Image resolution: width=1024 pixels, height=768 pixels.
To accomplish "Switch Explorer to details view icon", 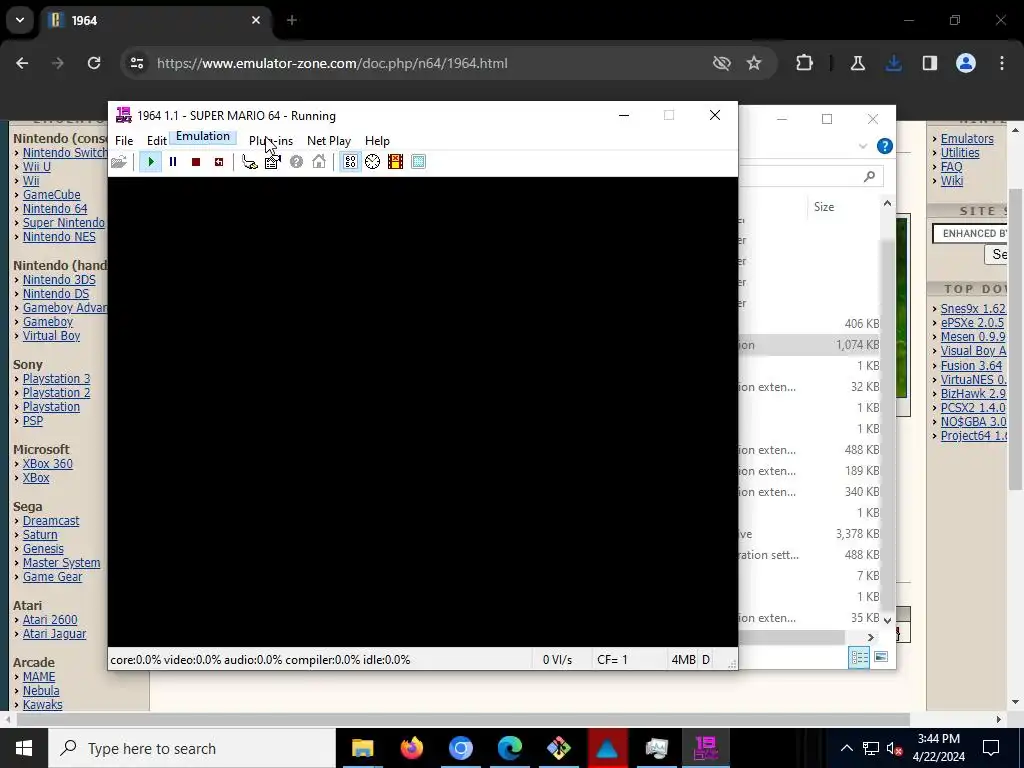I will pyautogui.click(x=859, y=657).
